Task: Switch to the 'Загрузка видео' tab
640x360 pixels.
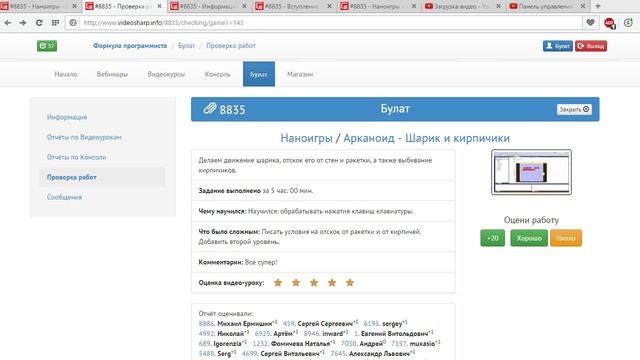Action: coord(462,6)
